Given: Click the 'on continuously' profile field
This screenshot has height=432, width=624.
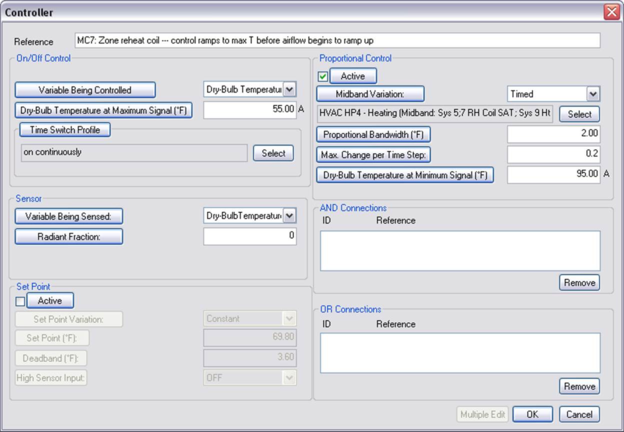Looking at the screenshot, I should coord(134,153).
